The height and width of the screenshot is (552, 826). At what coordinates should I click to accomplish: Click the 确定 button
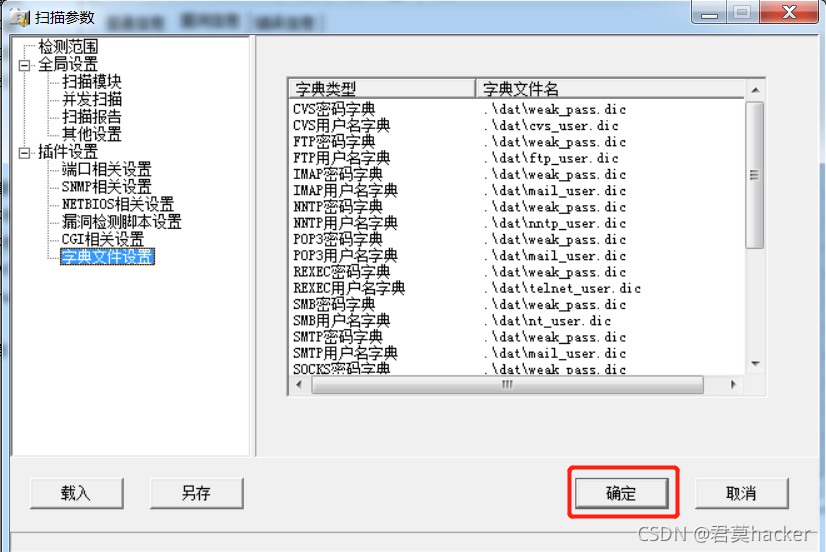coord(622,493)
